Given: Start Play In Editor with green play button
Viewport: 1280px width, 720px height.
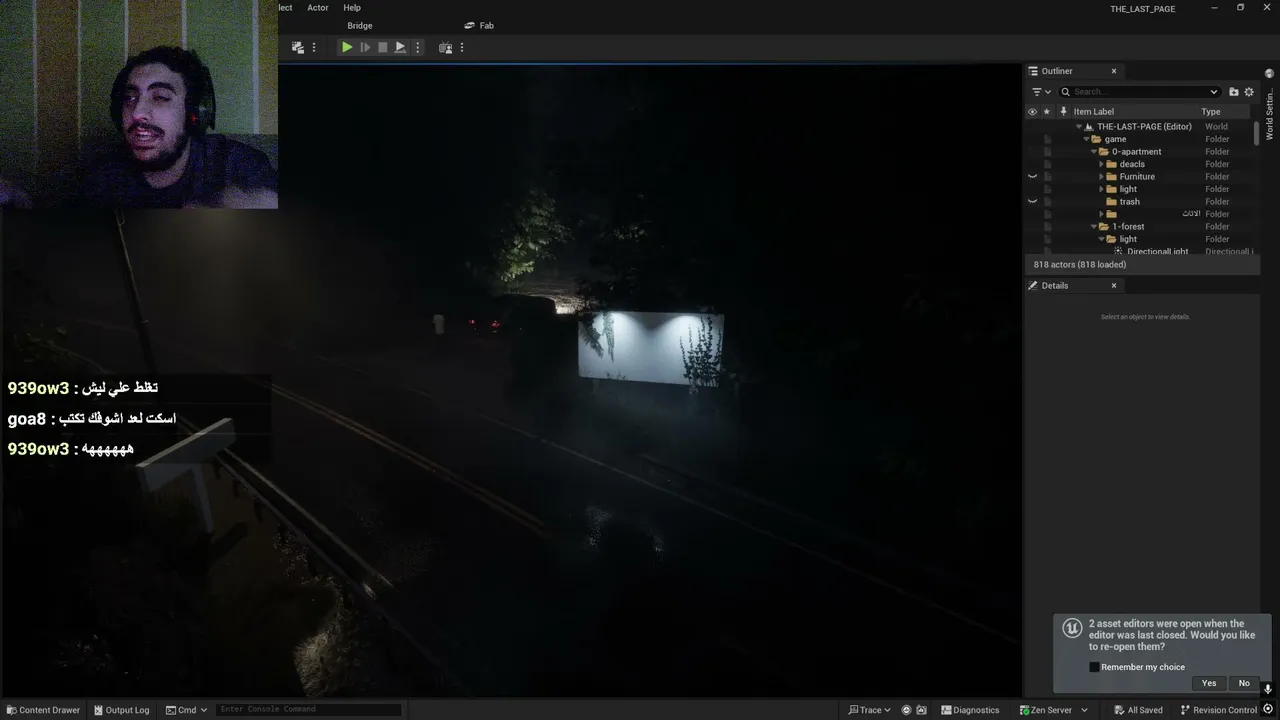Looking at the screenshot, I should [x=346, y=47].
